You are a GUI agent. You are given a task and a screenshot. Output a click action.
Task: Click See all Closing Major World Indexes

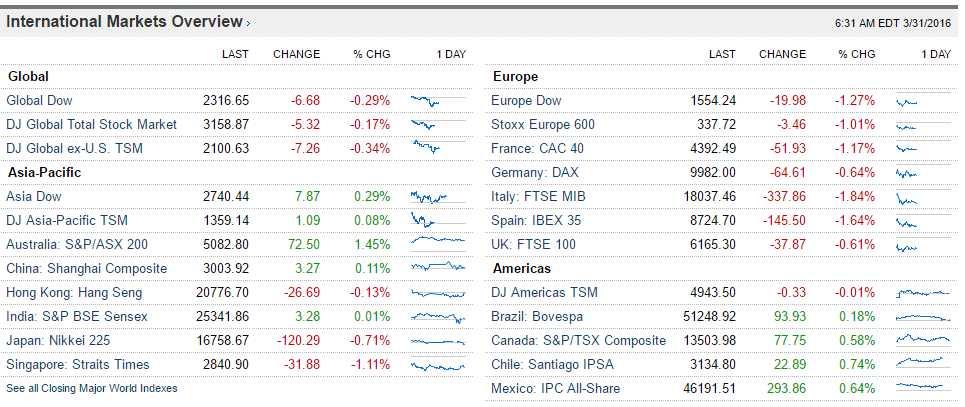(91, 388)
